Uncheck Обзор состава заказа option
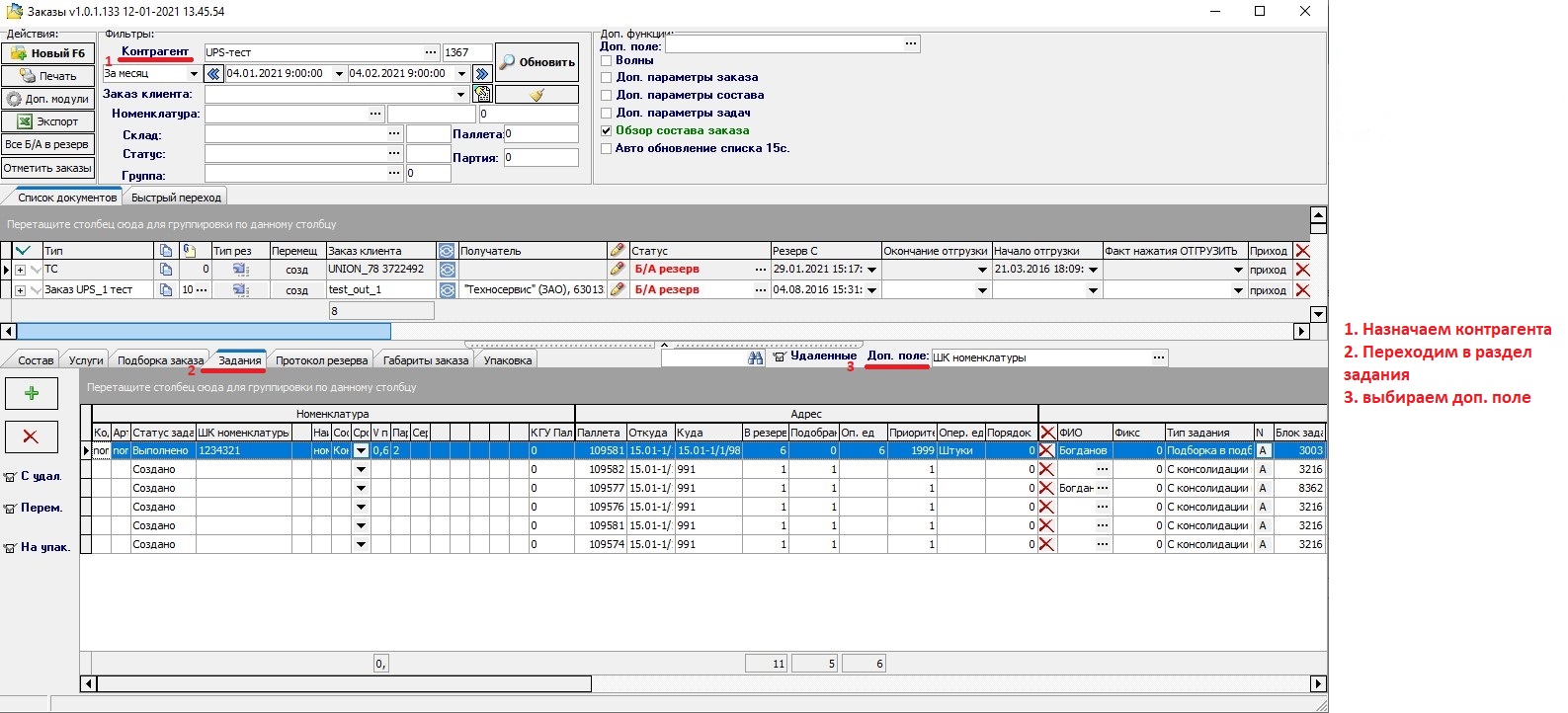The width and height of the screenshot is (1568, 713). coord(607,130)
